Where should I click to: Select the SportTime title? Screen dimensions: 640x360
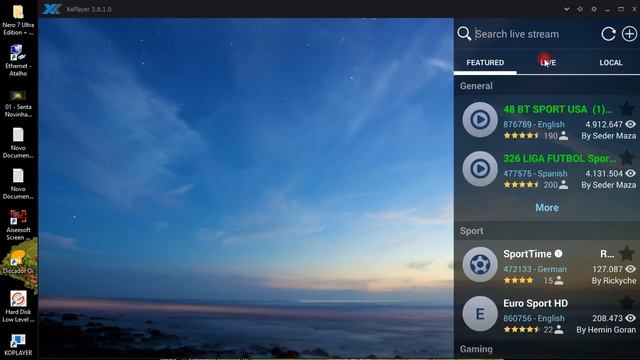(527, 254)
